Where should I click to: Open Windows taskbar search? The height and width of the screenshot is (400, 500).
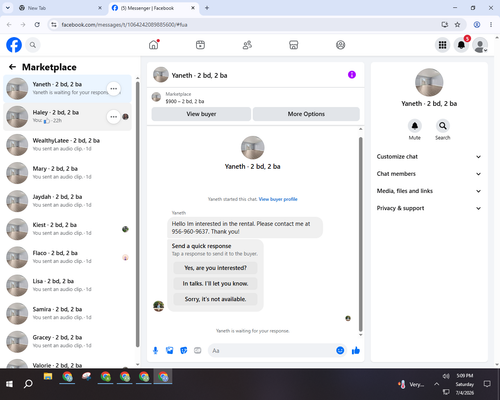[28, 384]
